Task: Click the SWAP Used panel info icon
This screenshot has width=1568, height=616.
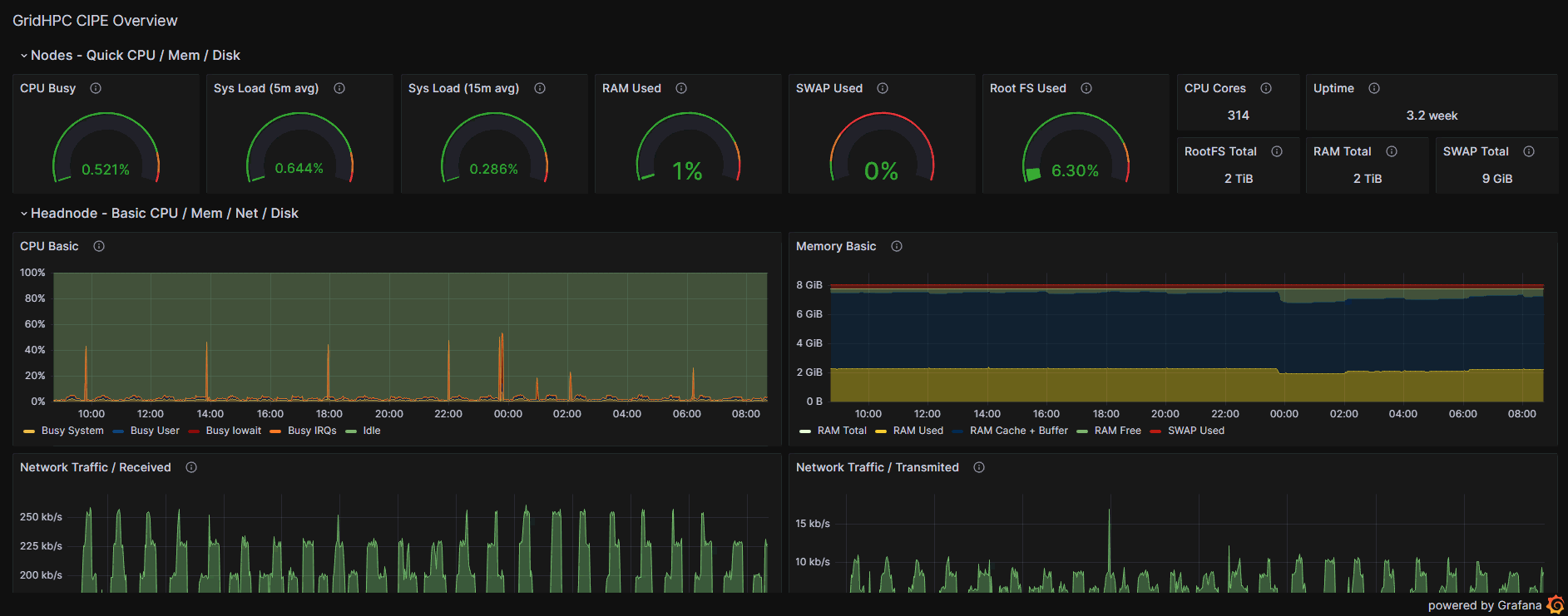Action: 883,88
